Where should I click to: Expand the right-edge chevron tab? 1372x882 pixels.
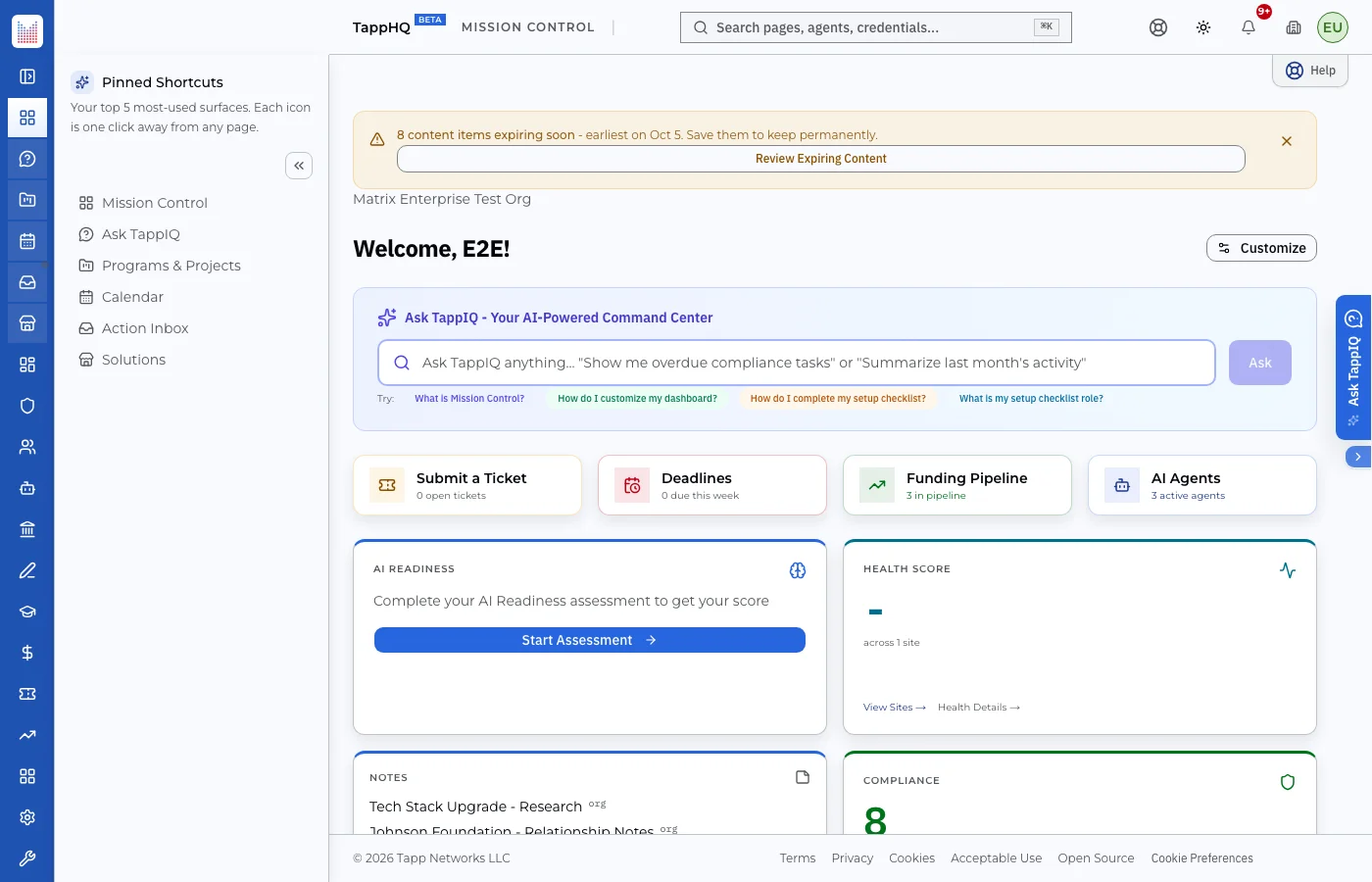click(x=1358, y=457)
